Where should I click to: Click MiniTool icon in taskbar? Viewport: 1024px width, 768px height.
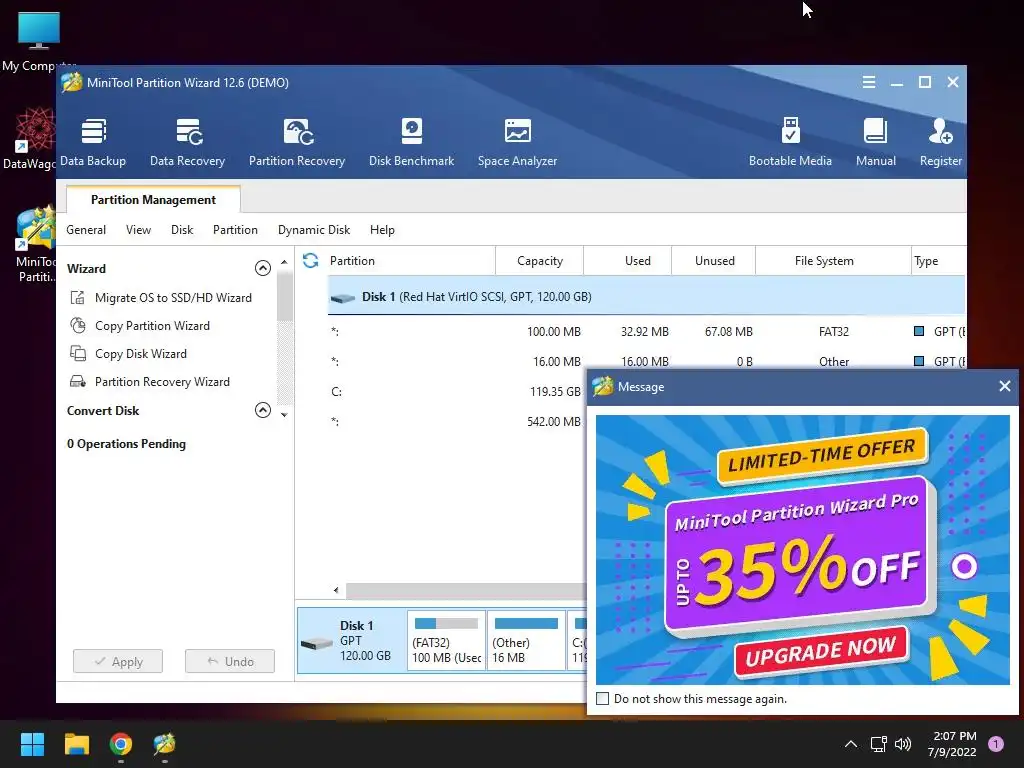(x=165, y=744)
